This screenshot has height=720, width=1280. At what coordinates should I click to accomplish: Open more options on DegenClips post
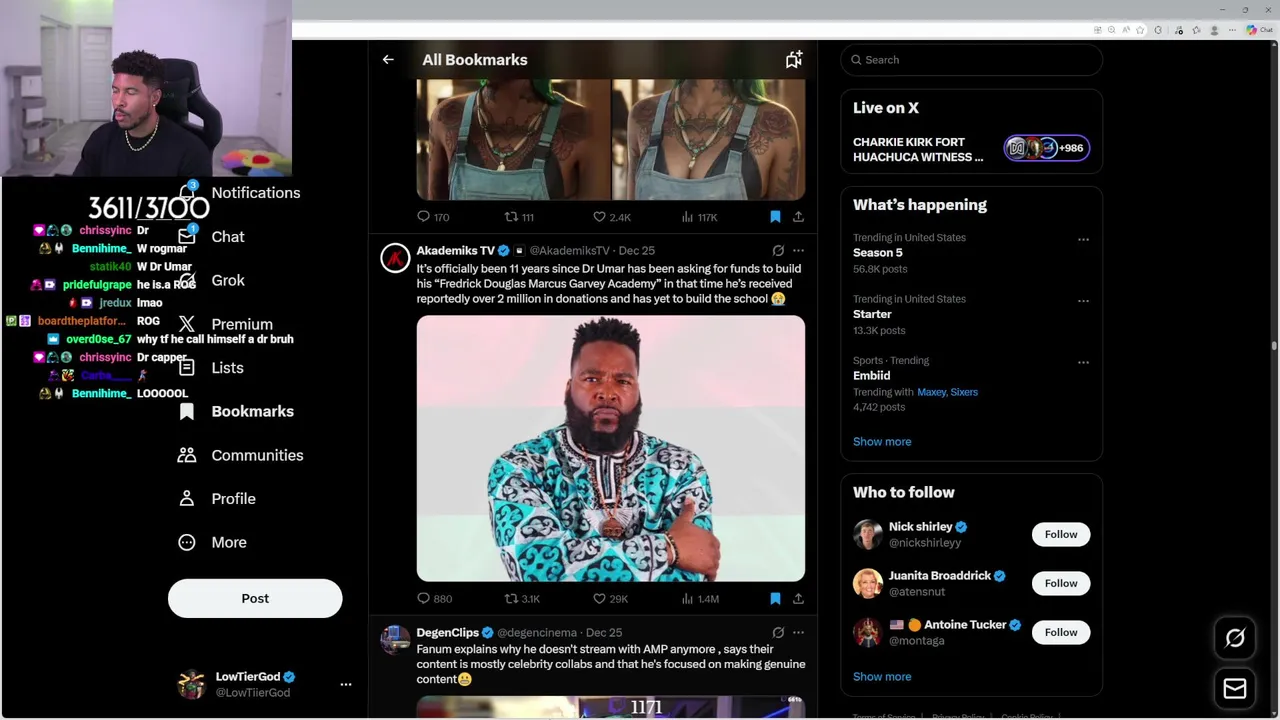pos(798,633)
